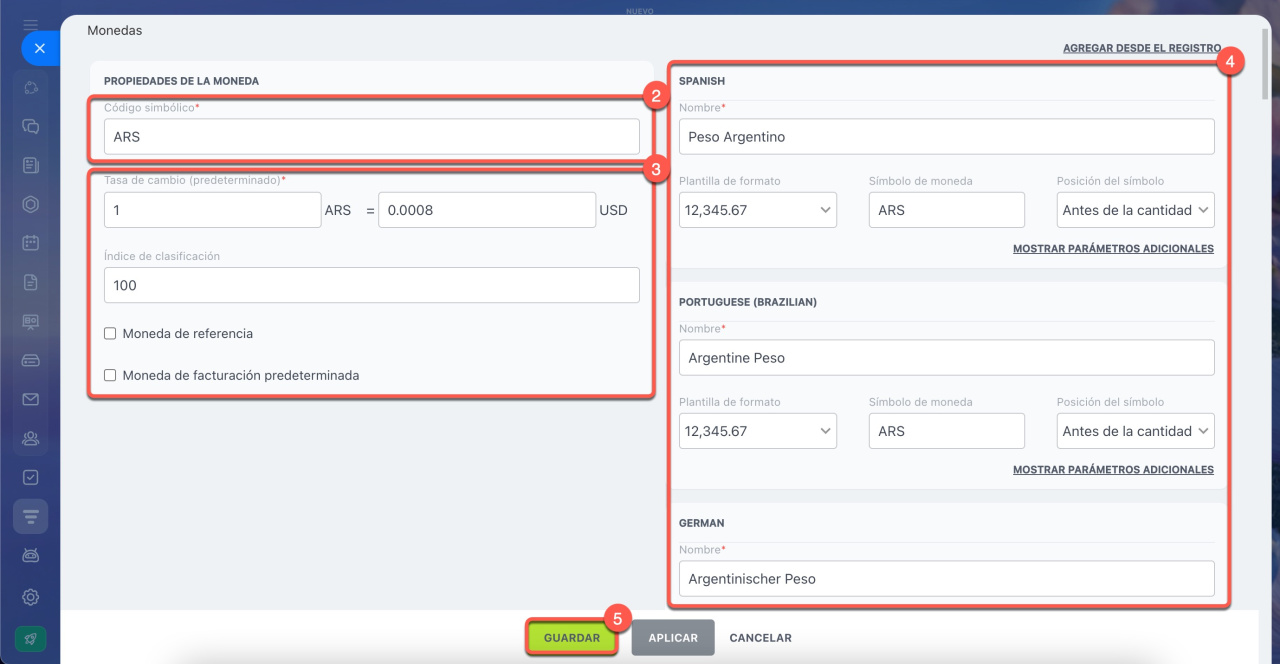Save the currency with Guardar

click(572, 638)
